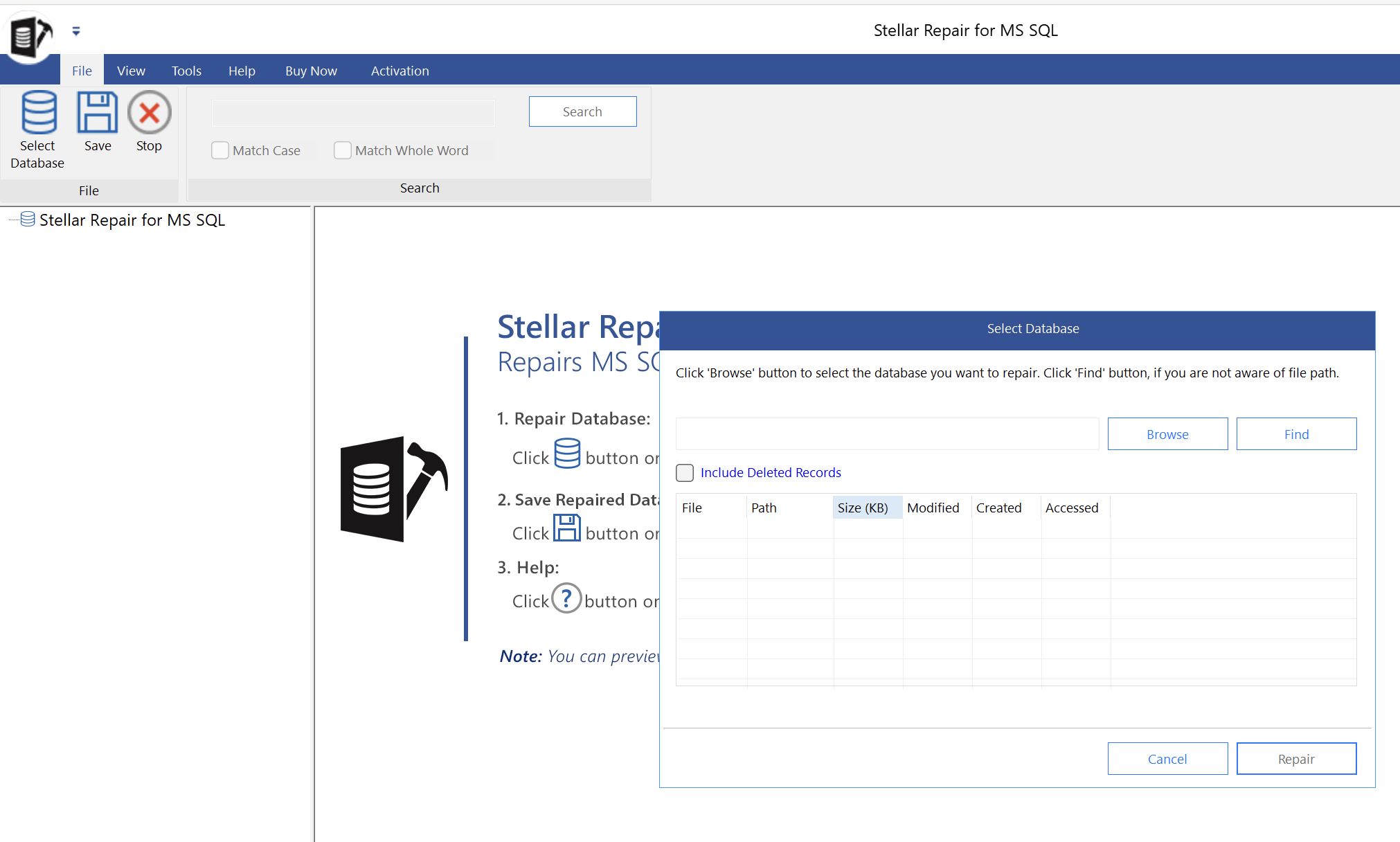
Task: Click the Stellar Repair application logo button
Action: [30, 36]
